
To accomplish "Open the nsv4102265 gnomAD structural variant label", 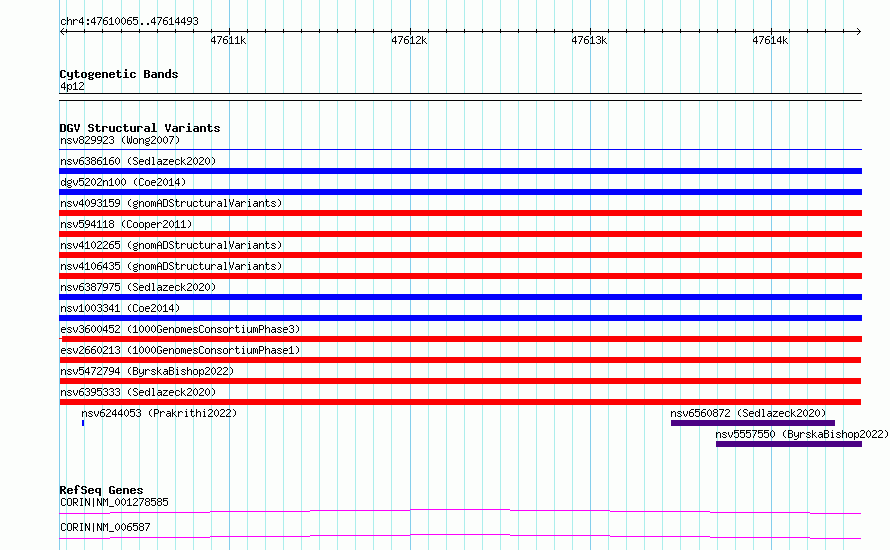I will [x=170, y=245].
